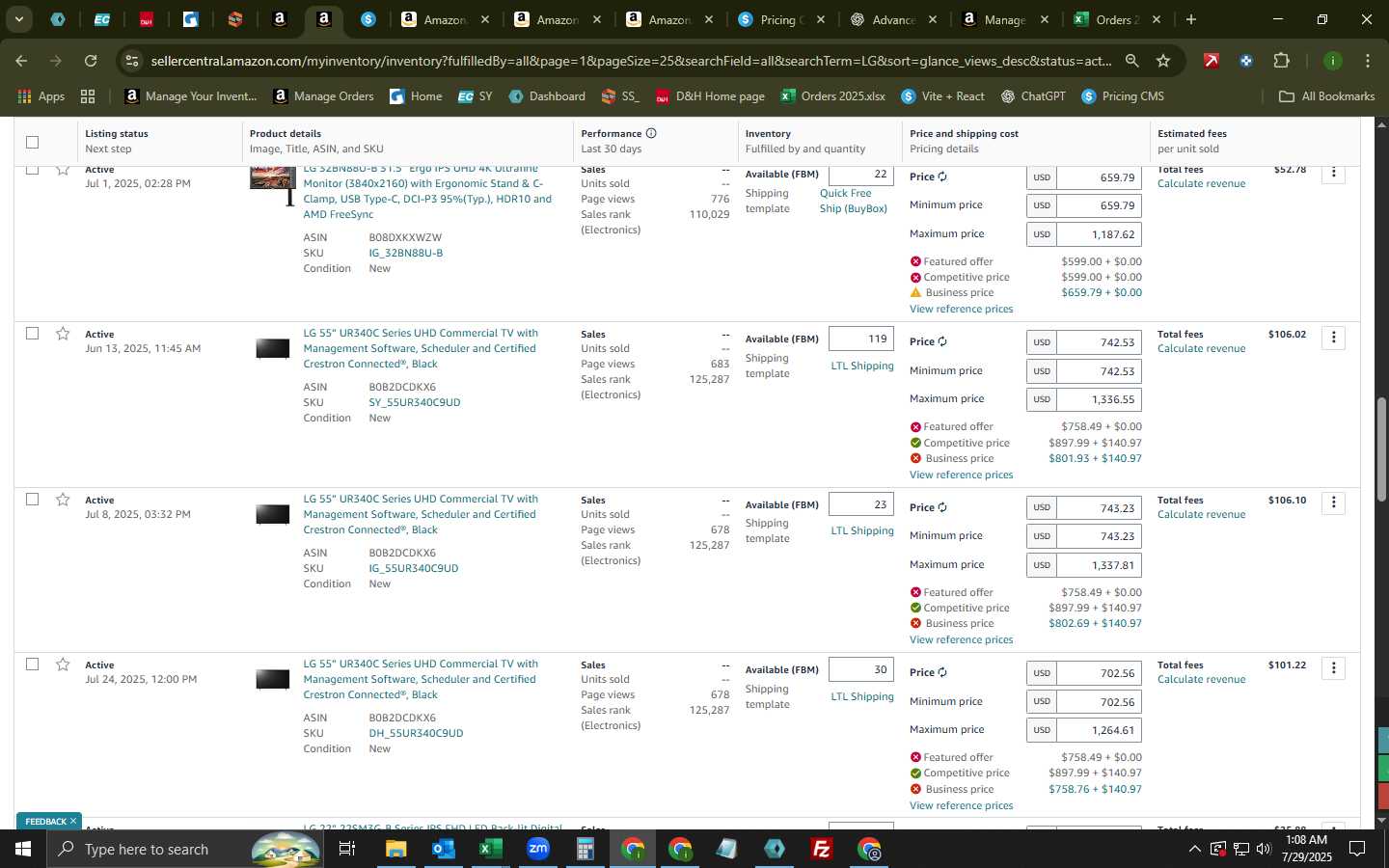Open three-dot menu for $101.22 fees row
This screenshot has width=1389, height=868.
point(1333,668)
